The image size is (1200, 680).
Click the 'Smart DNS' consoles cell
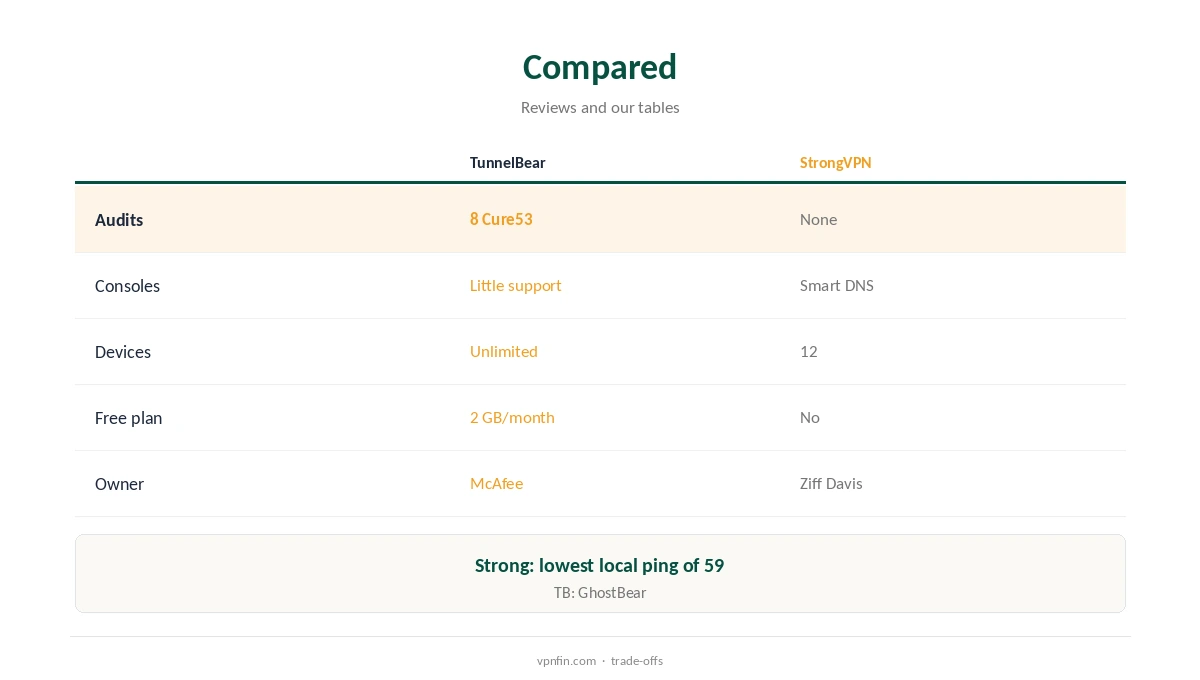[x=837, y=285]
